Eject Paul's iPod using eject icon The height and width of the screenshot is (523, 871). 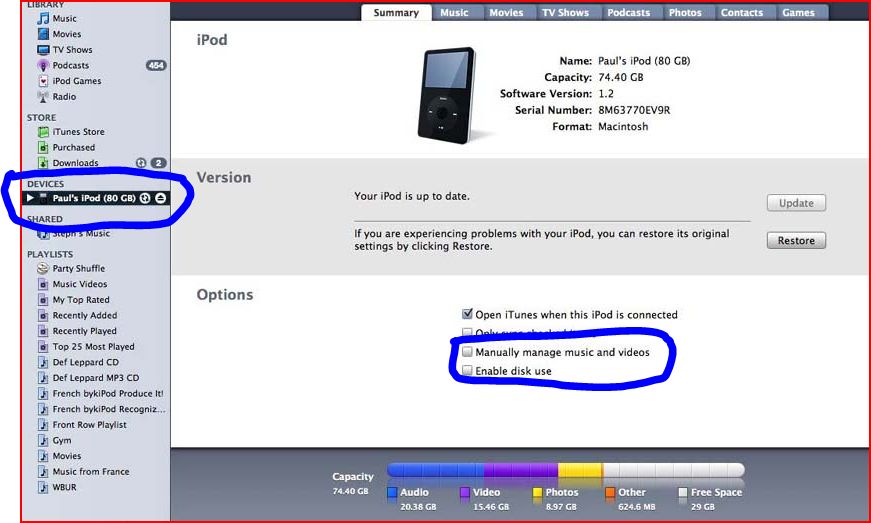[161, 198]
